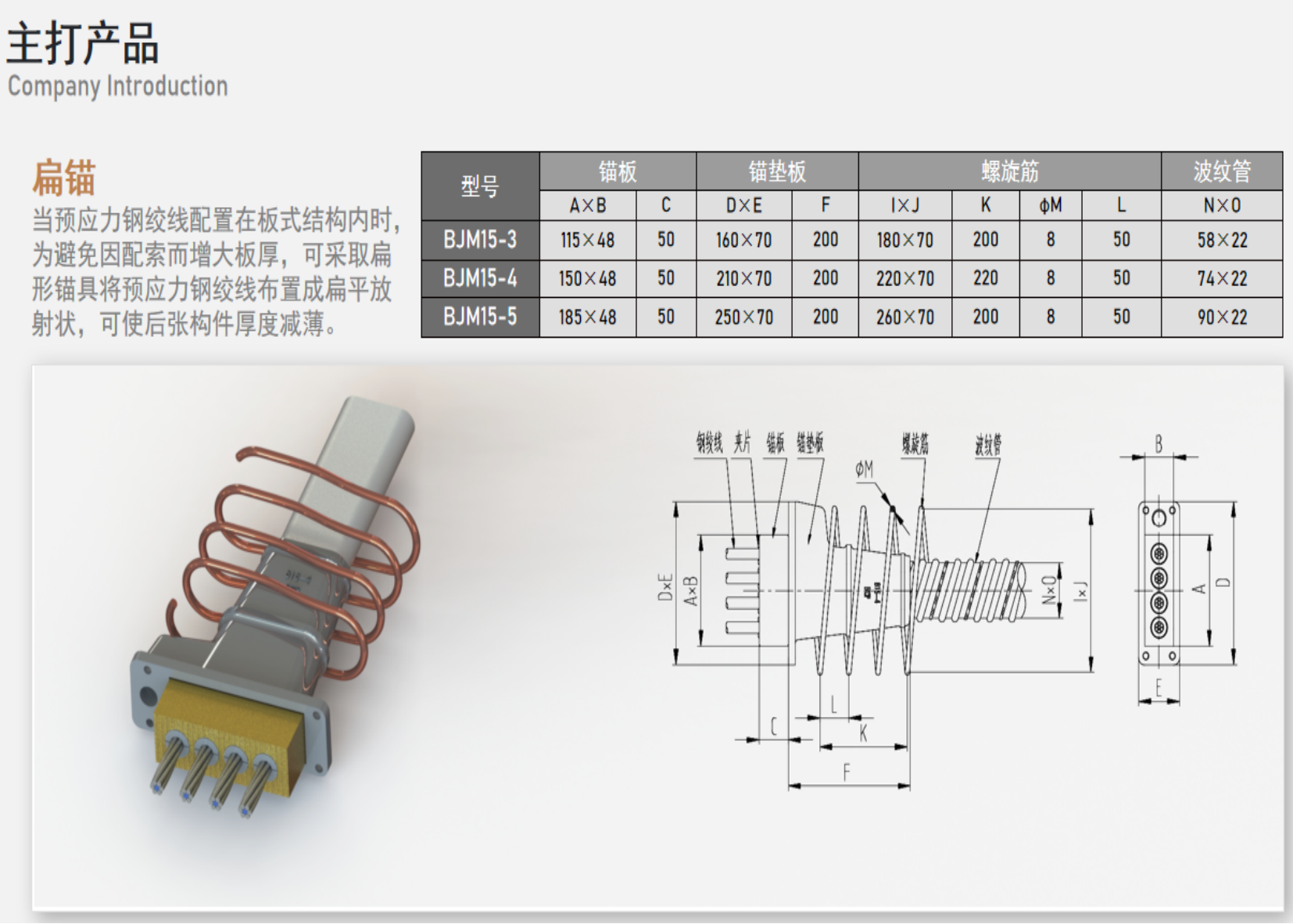1293x924 pixels.
Task: Select the K value 220 in BJM15-4 row
Action: point(986,278)
